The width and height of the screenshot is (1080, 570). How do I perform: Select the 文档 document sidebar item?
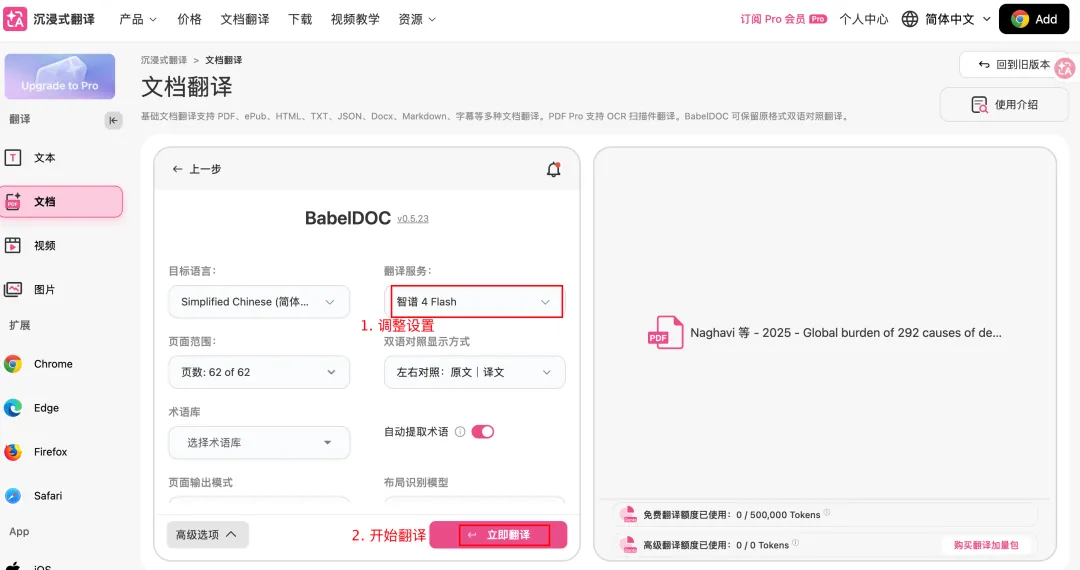pos(61,202)
